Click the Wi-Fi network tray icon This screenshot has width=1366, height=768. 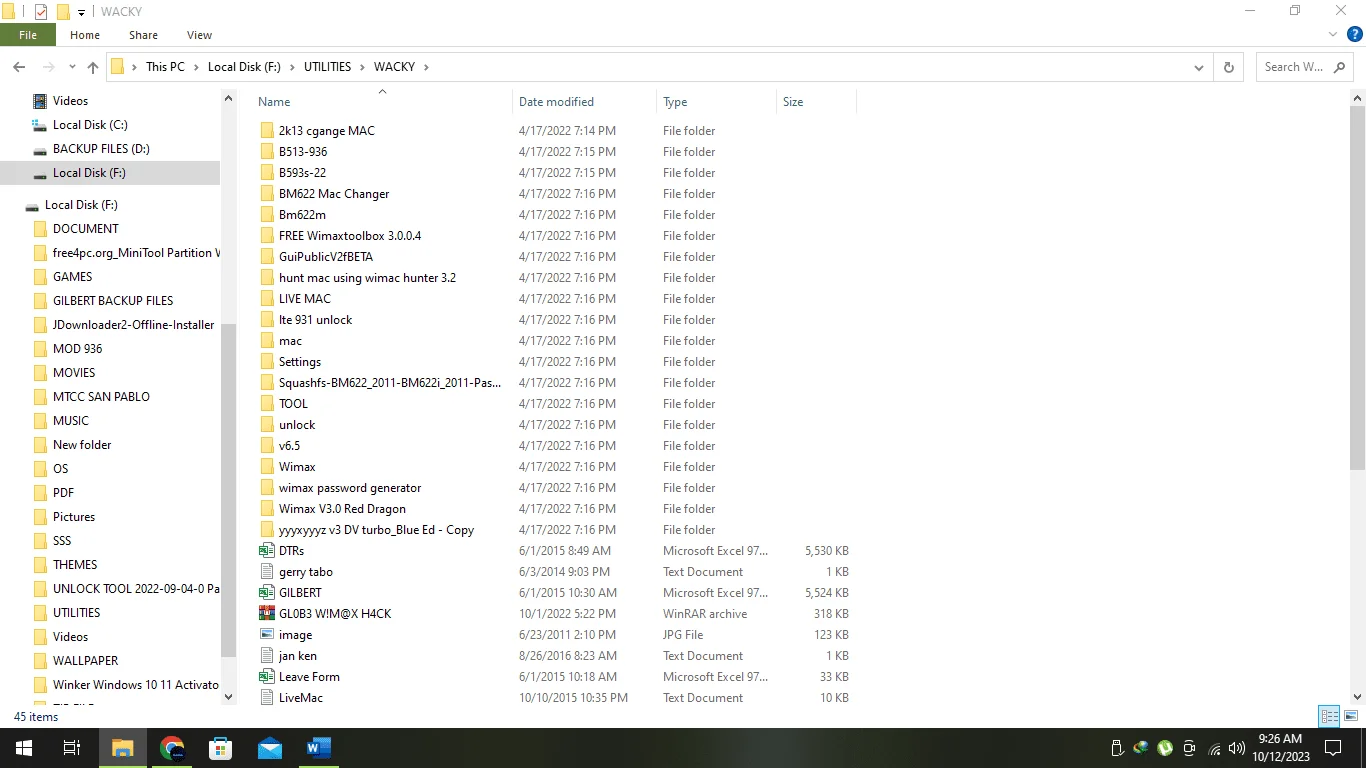tap(1214, 748)
